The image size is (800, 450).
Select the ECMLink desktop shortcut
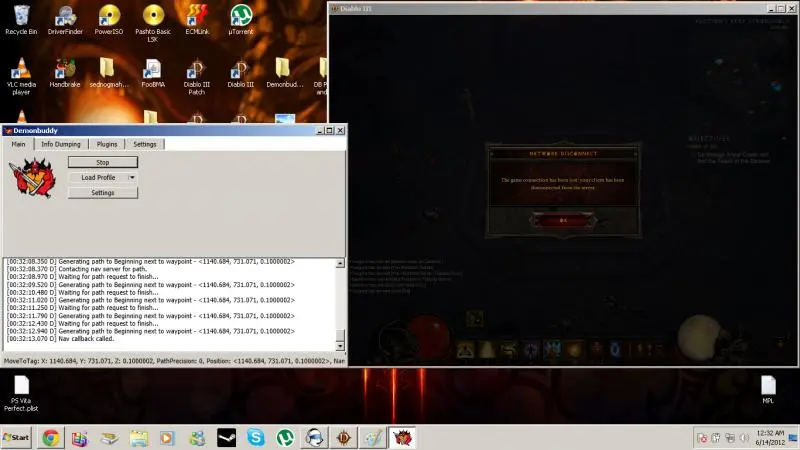point(197,17)
